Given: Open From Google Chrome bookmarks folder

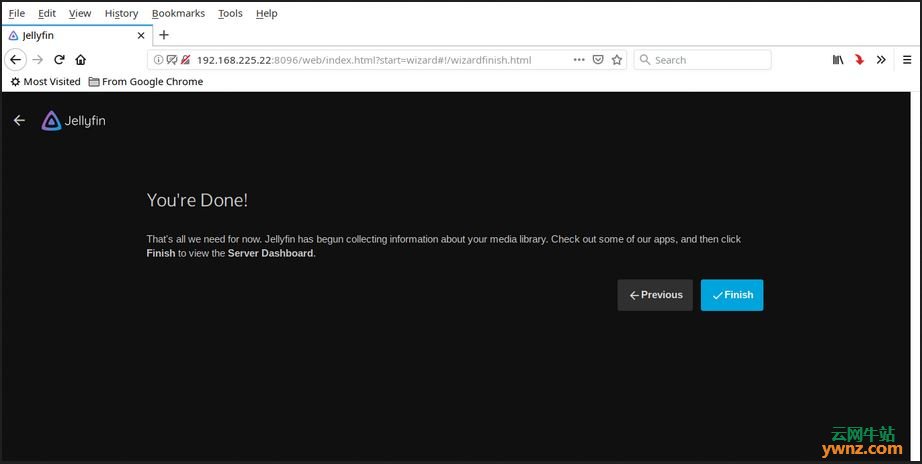Looking at the screenshot, I should click(146, 82).
